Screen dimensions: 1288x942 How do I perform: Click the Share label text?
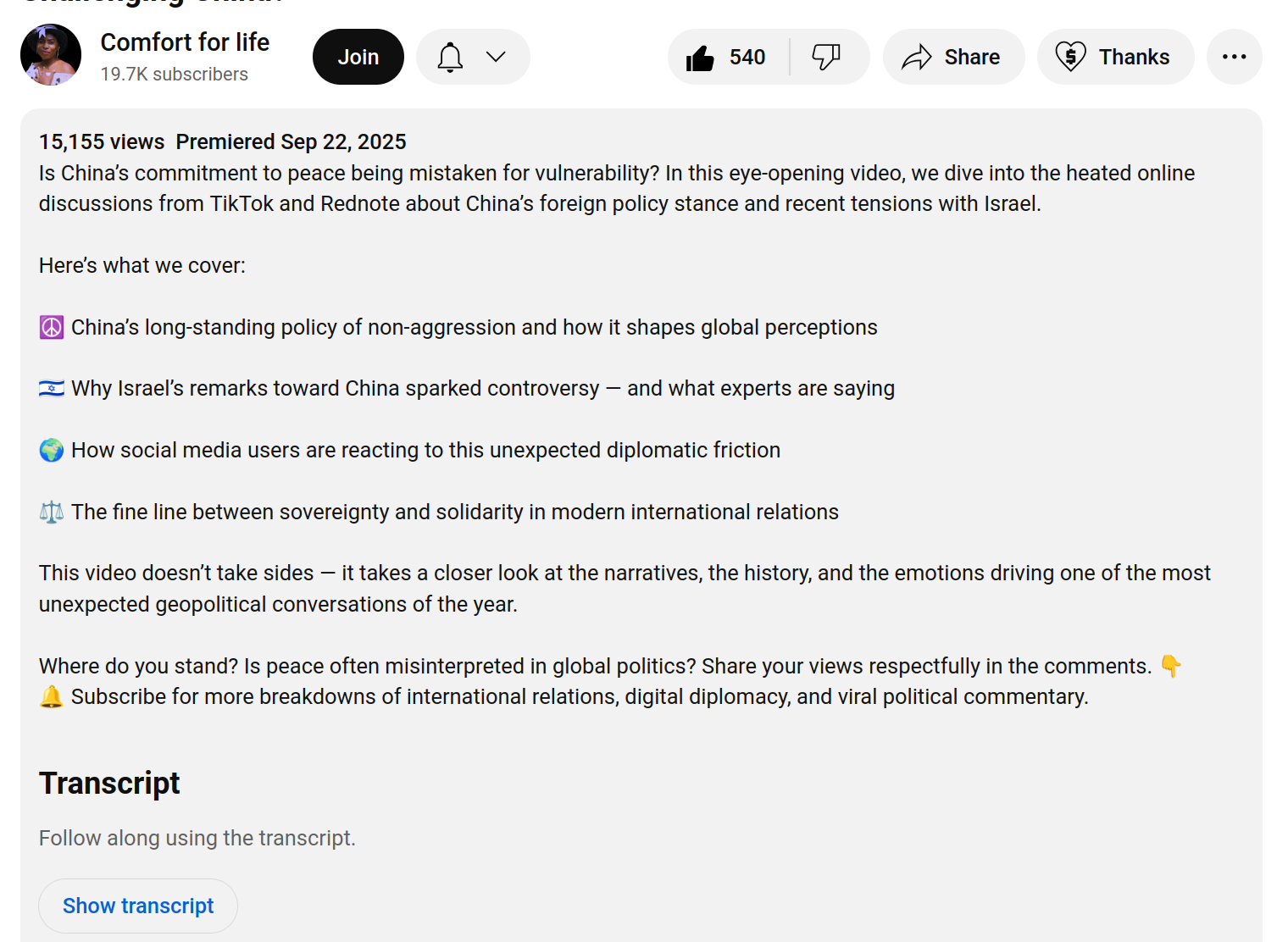(x=972, y=57)
